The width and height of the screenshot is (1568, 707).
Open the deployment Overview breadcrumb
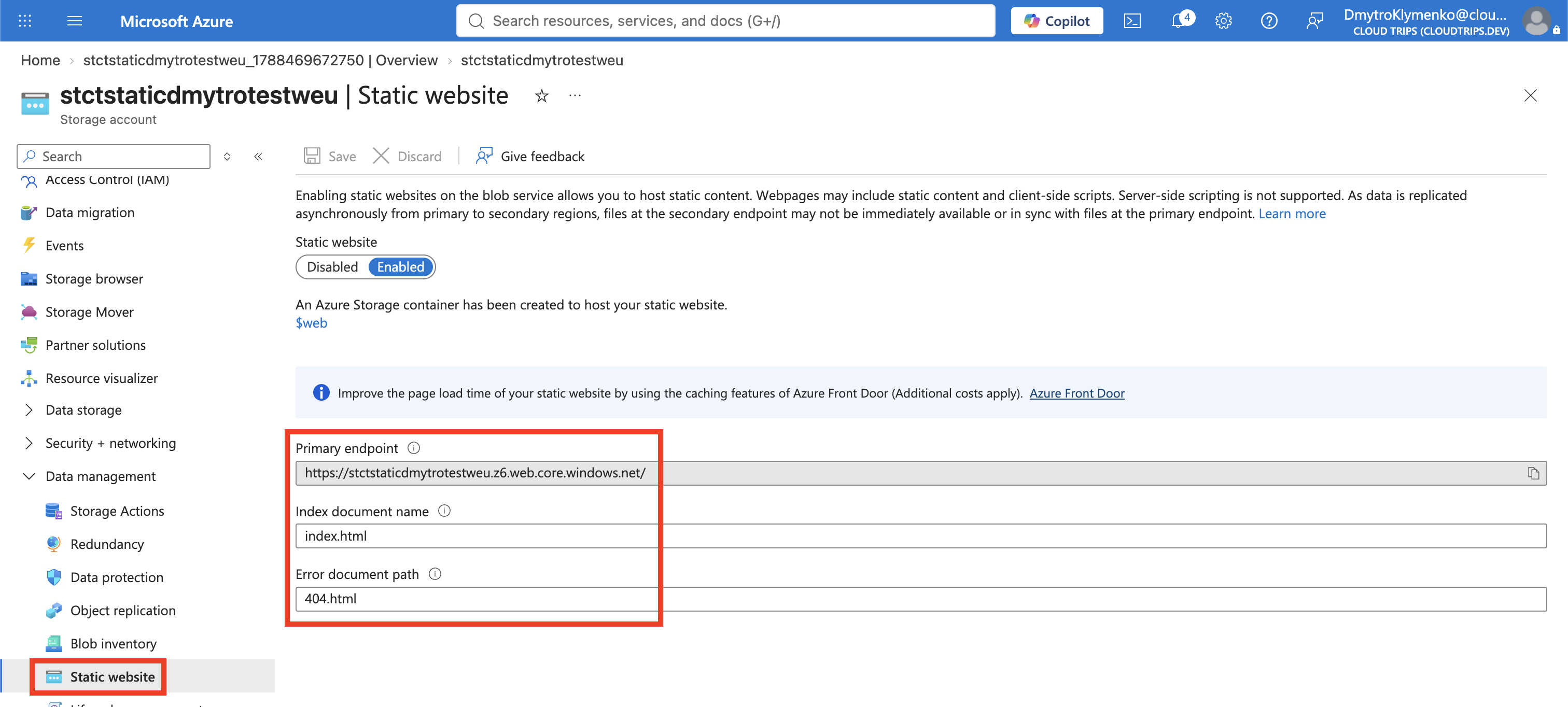point(260,60)
